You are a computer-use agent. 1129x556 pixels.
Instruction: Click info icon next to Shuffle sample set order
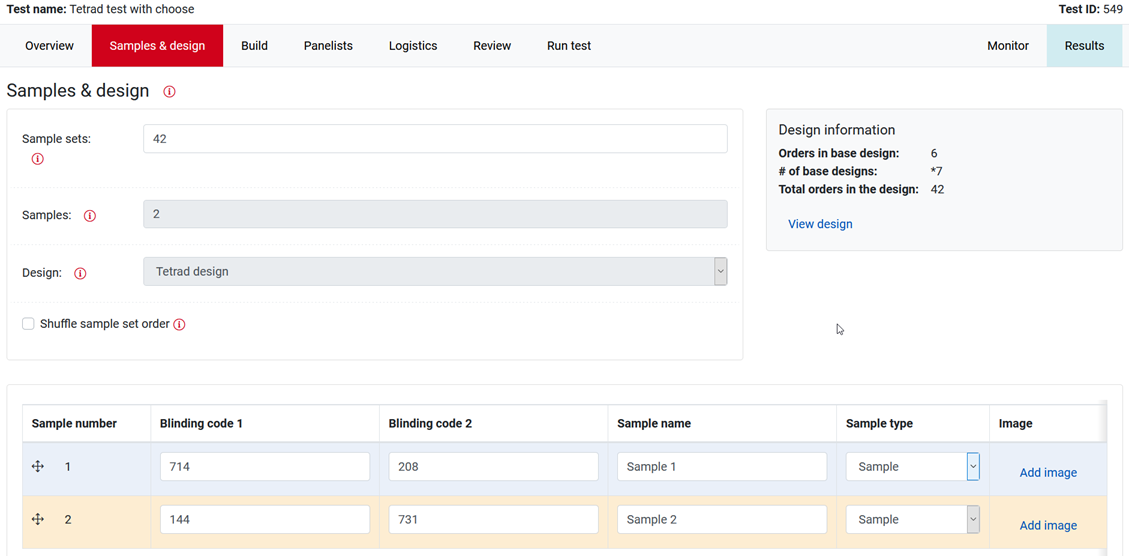180,325
